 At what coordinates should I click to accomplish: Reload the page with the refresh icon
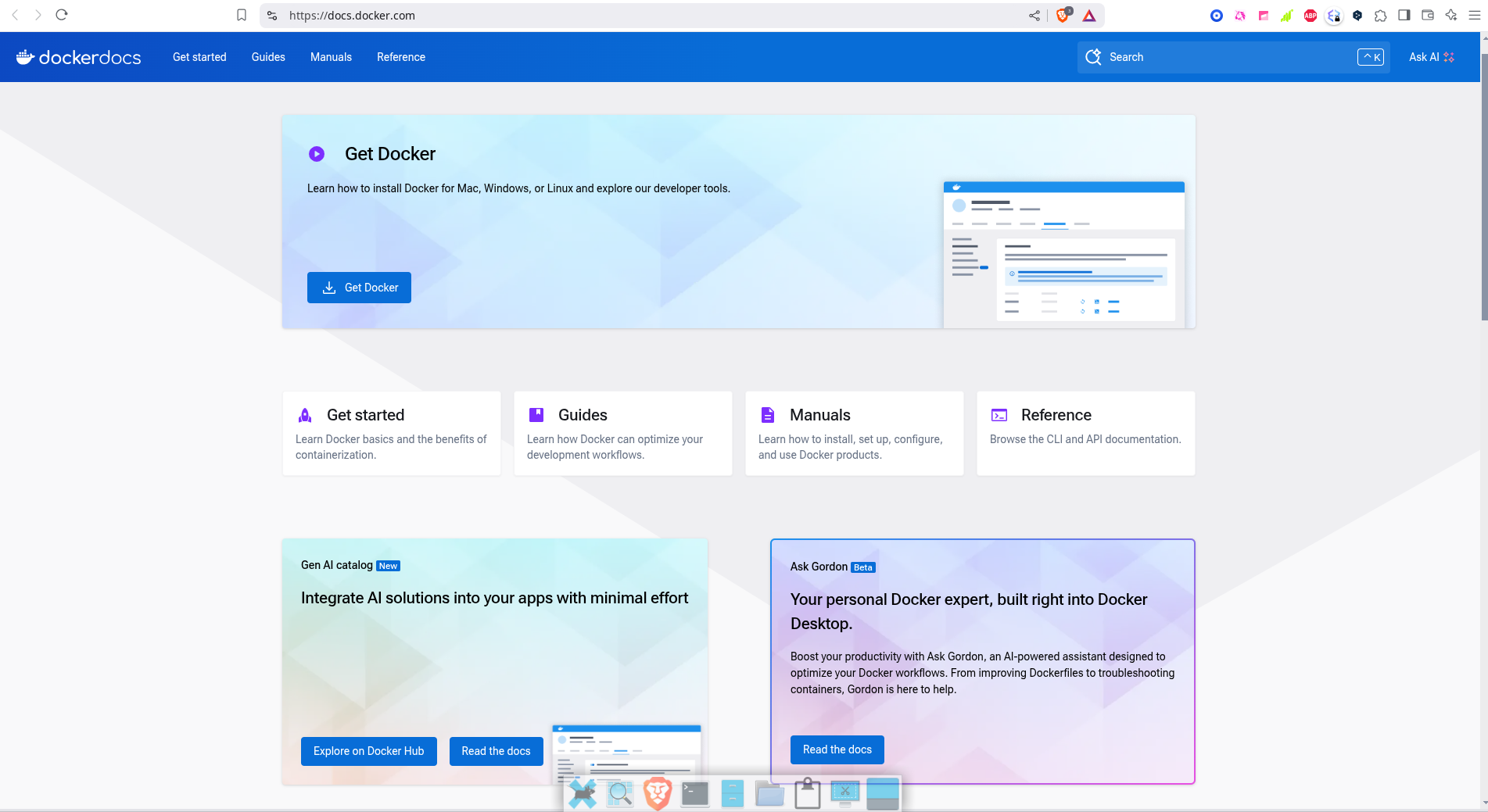coord(62,15)
